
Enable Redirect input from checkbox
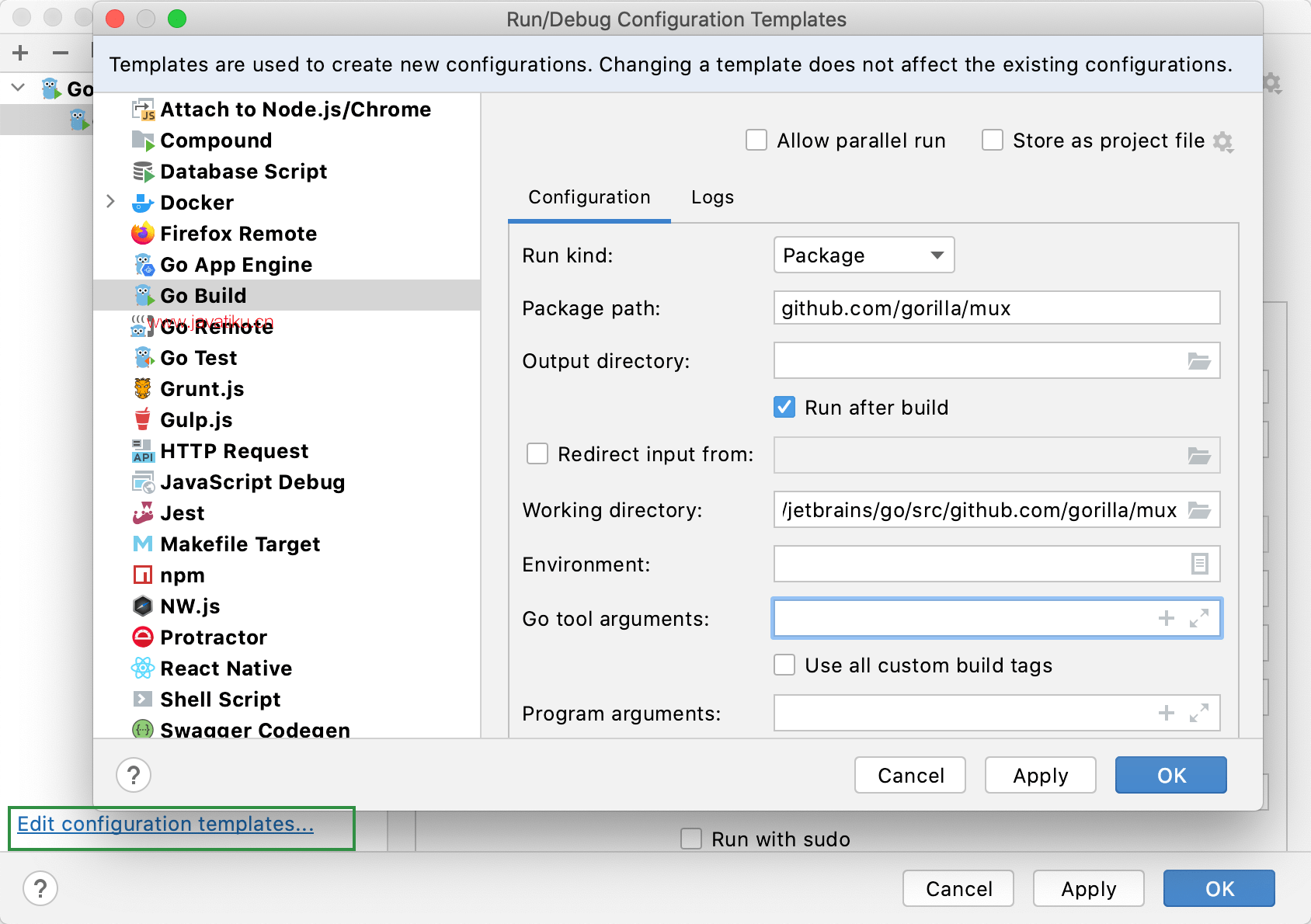(x=537, y=453)
